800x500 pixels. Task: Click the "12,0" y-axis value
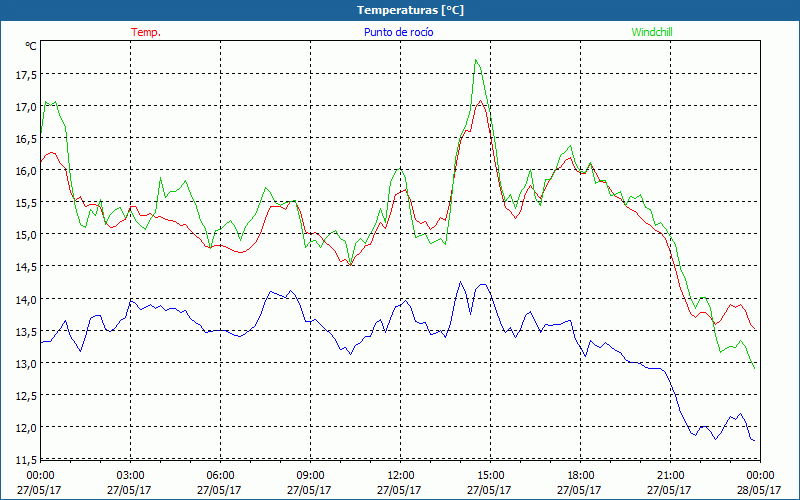(x=26, y=428)
